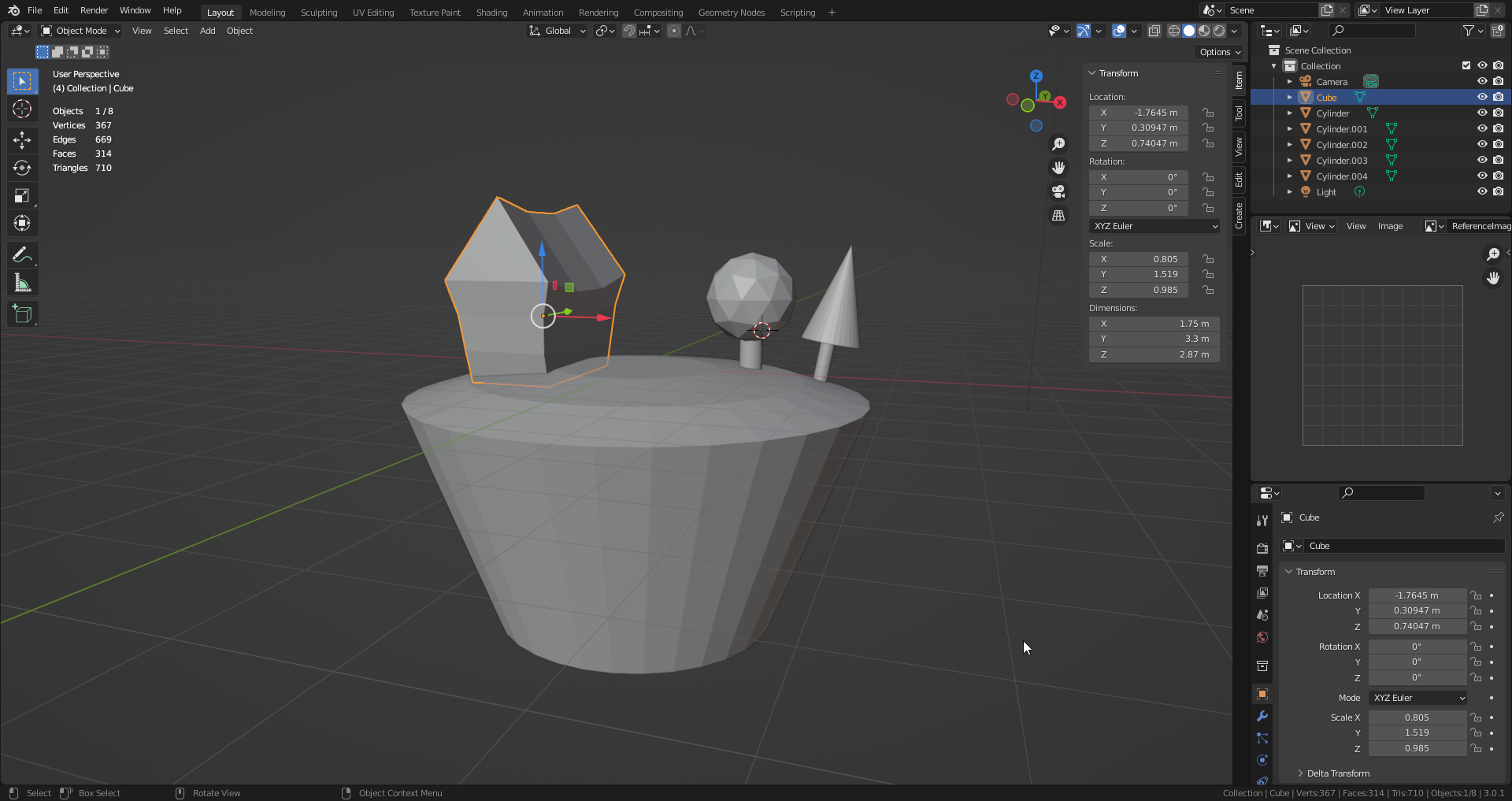Screen dimensions: 1512x801
Task: Click the Add Cube tool icon
Action: coord(22,314)
